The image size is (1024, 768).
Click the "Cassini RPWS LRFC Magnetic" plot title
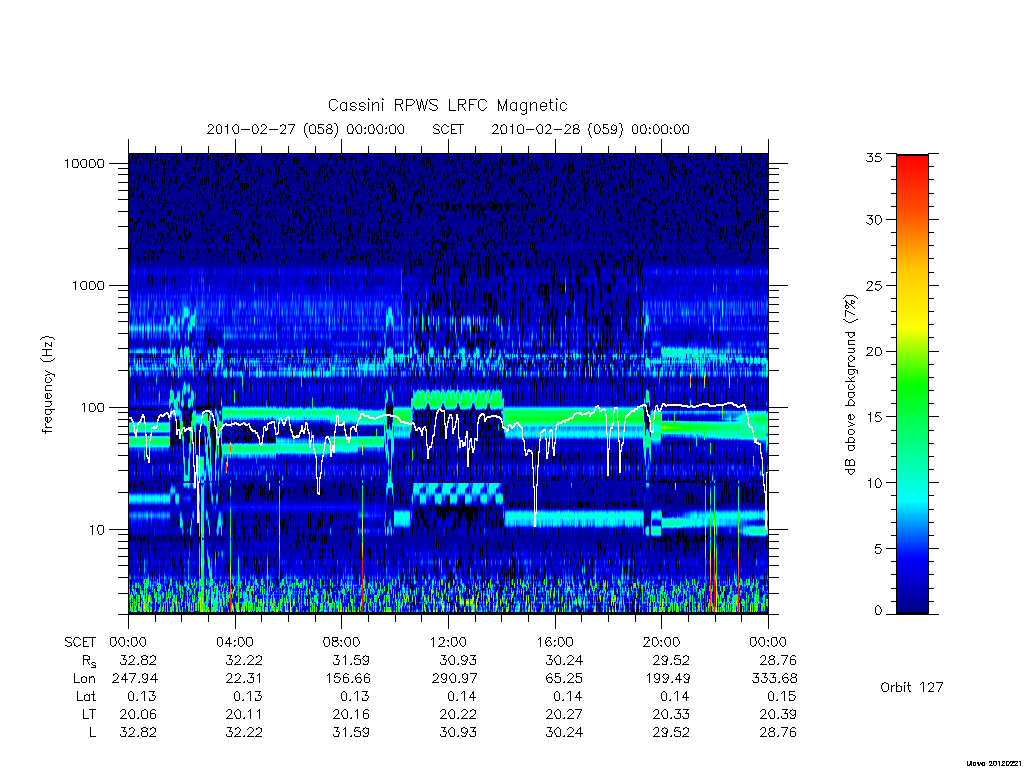[x=447, y=105]
